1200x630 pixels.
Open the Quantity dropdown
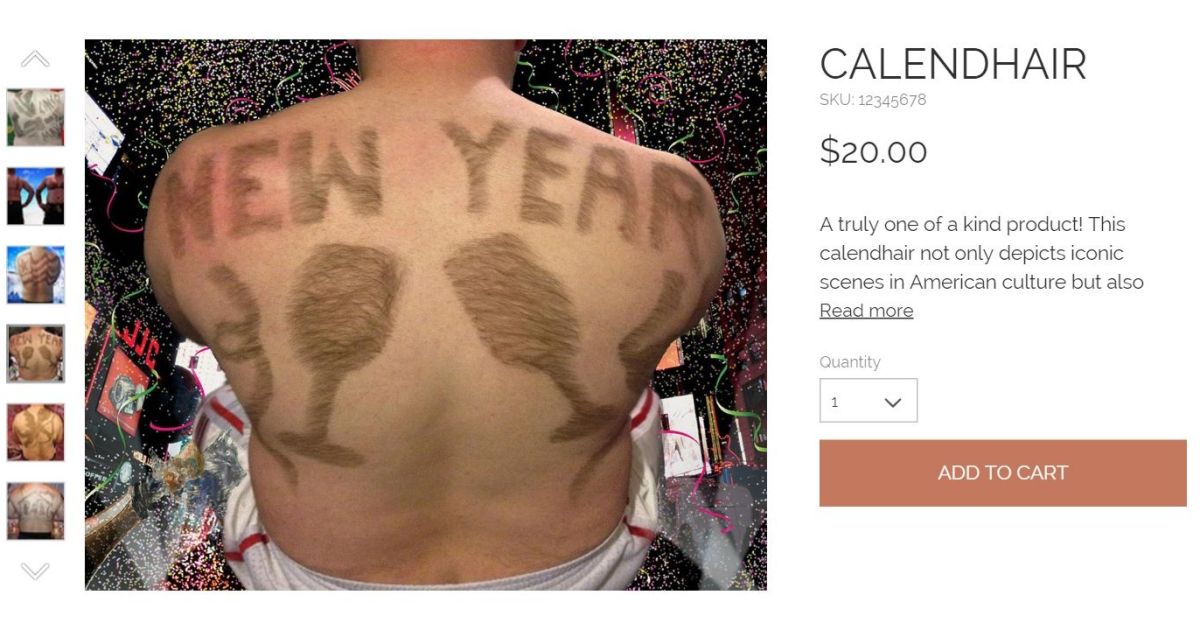point(868,401)
